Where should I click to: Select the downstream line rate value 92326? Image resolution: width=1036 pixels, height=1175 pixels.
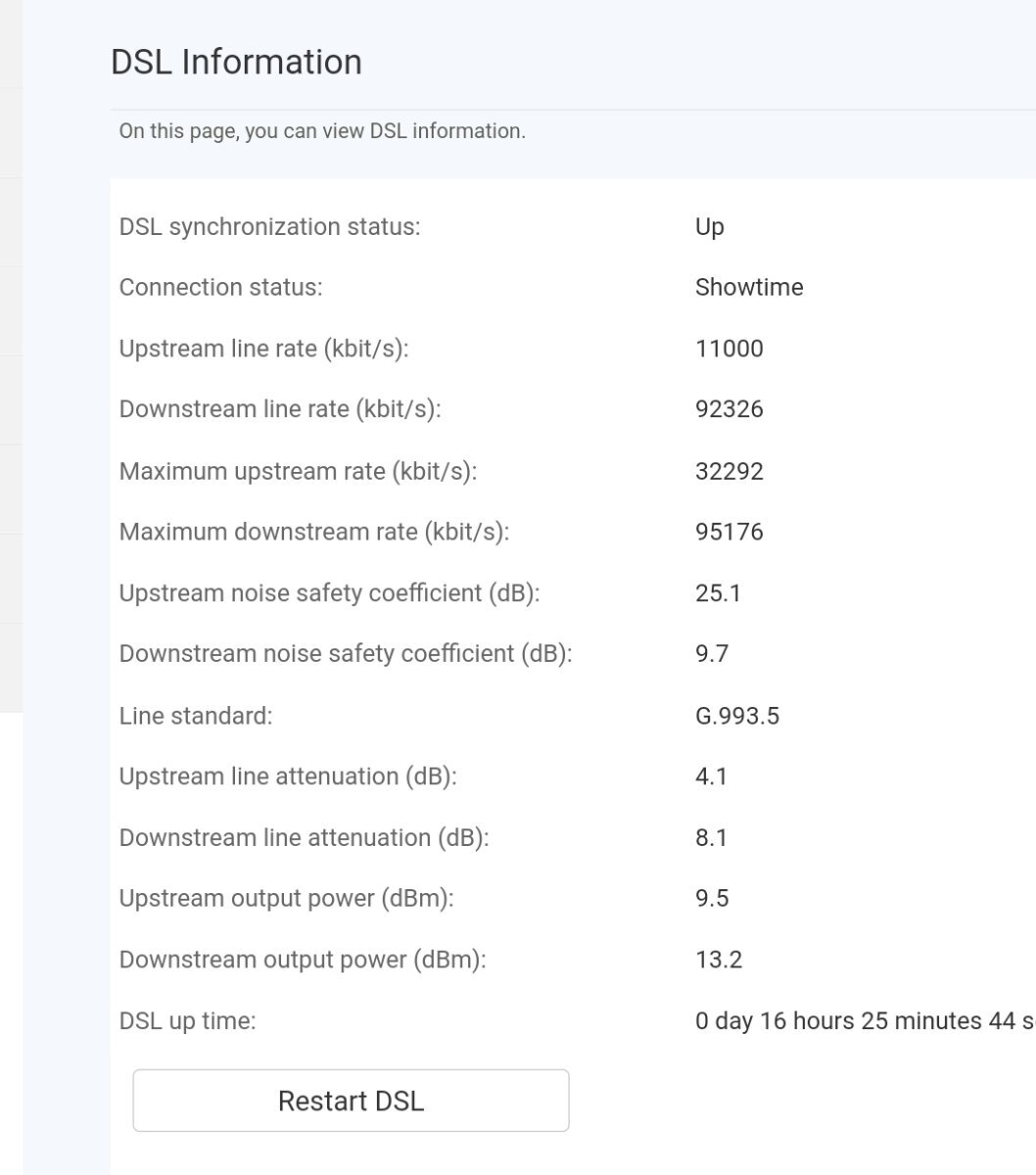coord(730,409)
